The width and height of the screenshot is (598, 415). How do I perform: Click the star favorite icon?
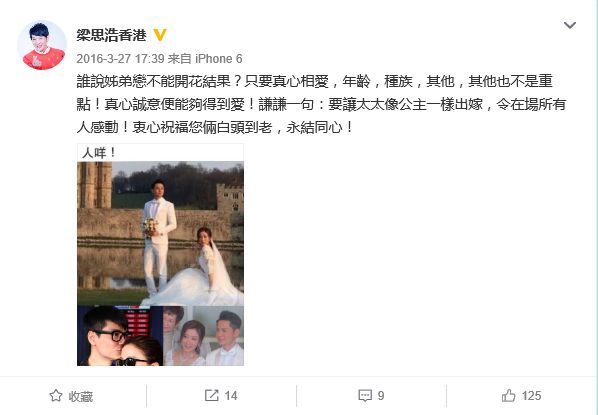(x=56, y=396)
